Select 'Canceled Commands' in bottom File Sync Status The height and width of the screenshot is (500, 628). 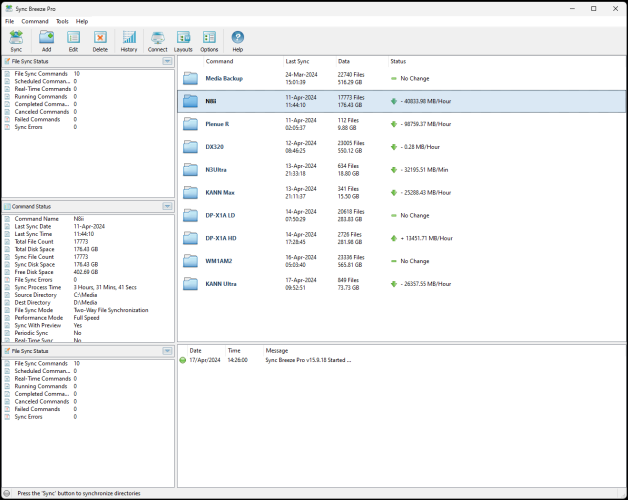(x=42, y=401)
